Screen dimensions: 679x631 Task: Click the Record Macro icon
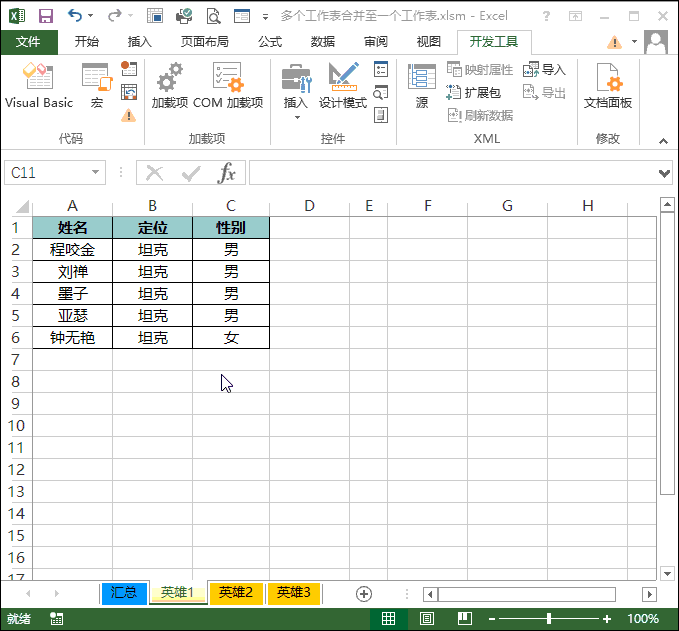(x=129, y=68)
